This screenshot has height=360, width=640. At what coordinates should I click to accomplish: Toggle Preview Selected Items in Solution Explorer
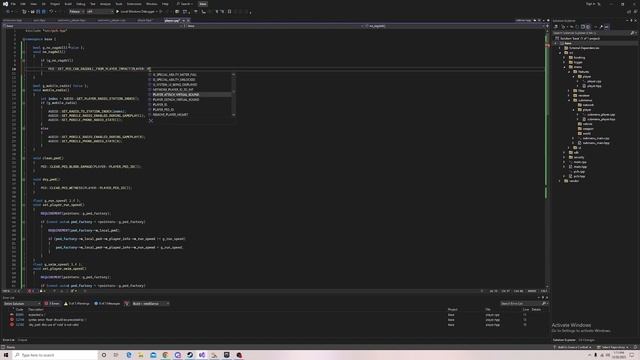(607, 27)
